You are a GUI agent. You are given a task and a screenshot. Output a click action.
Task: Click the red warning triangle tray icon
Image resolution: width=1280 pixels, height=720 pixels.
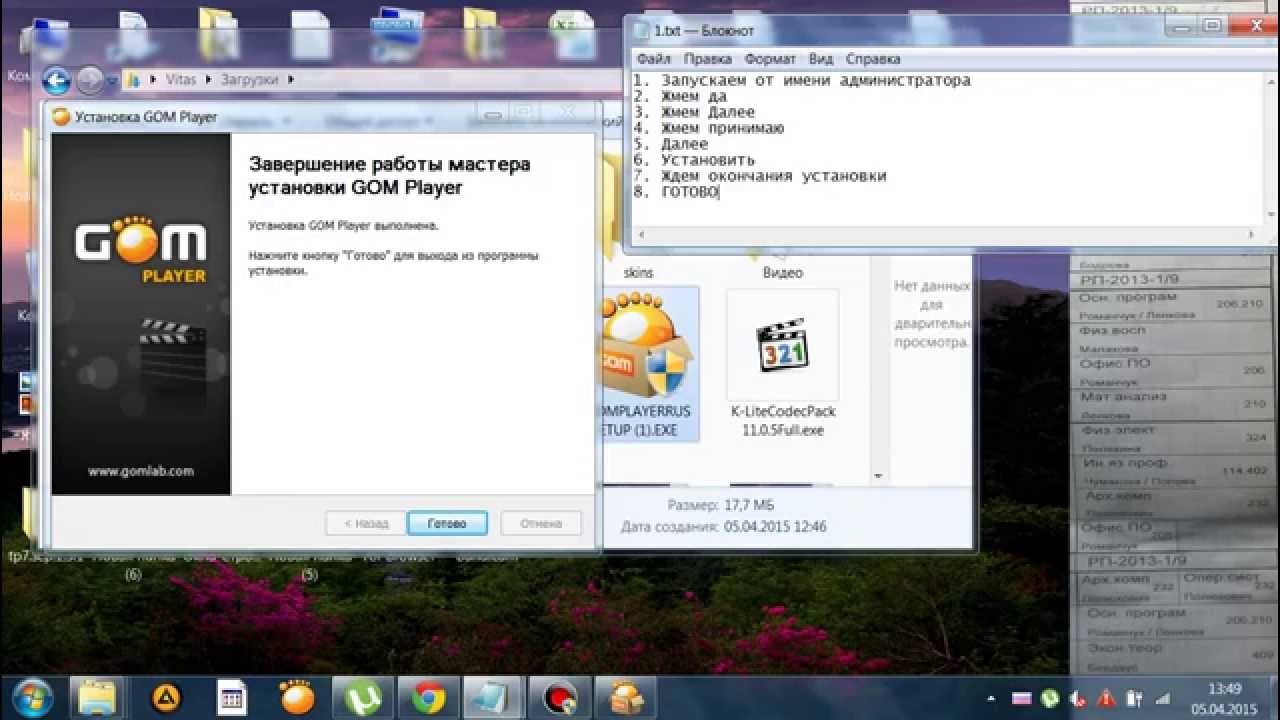point(1107,698)
